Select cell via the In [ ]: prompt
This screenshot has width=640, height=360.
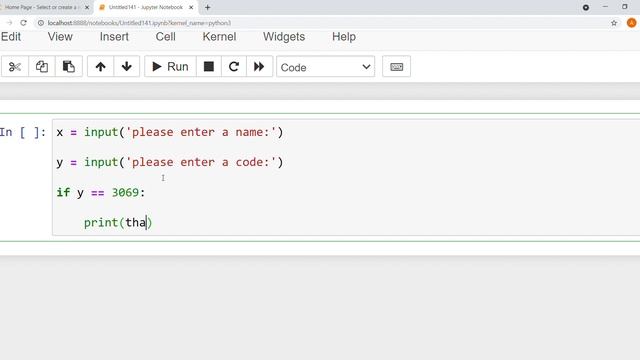coord(23,132)
